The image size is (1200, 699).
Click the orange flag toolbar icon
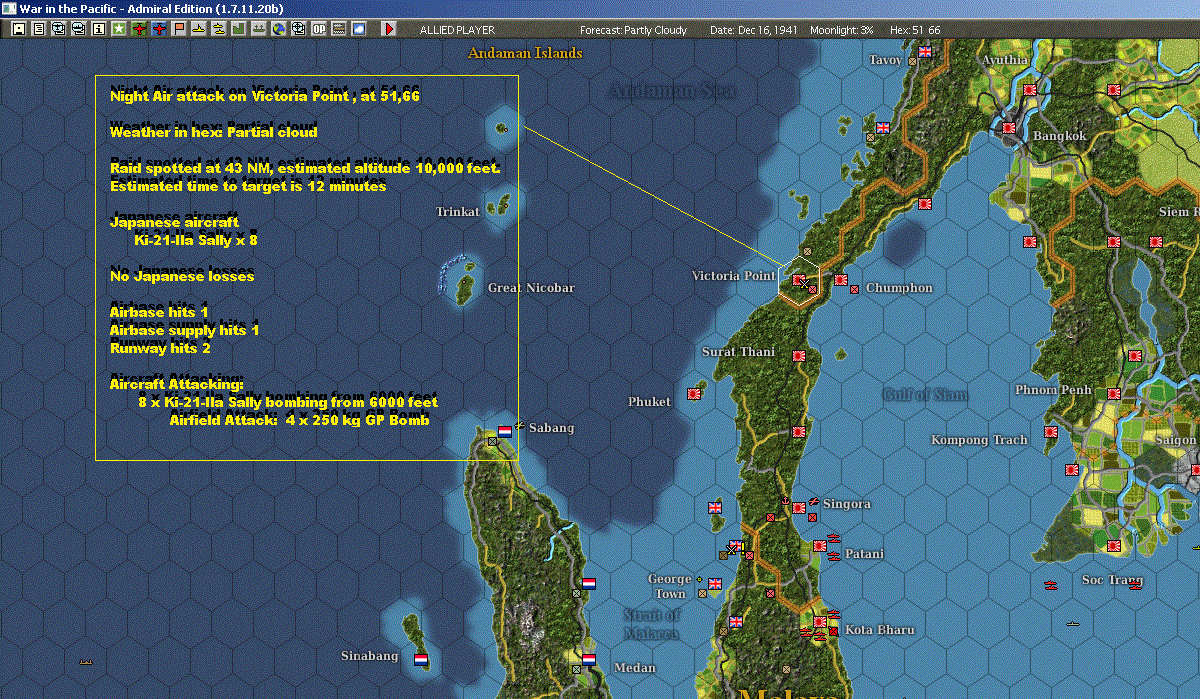(179, 30)
